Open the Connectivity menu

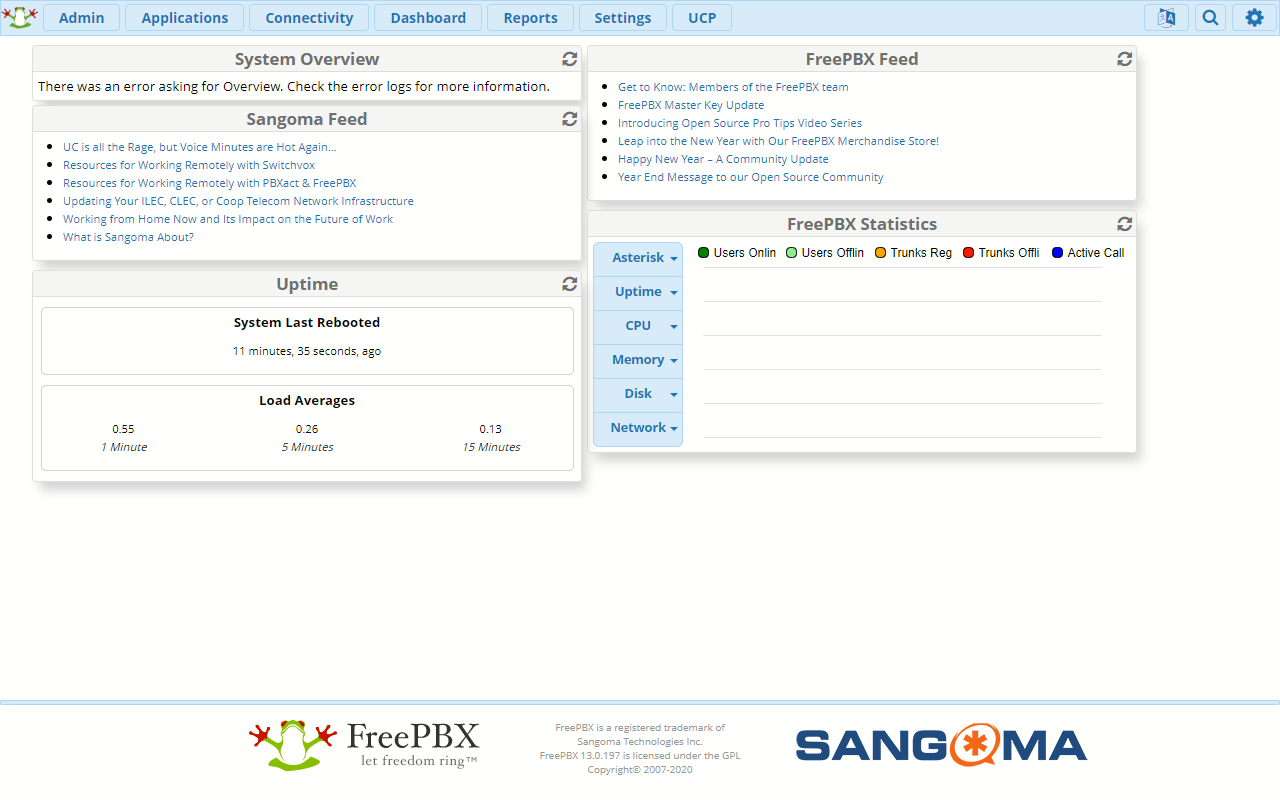(309, 17)
